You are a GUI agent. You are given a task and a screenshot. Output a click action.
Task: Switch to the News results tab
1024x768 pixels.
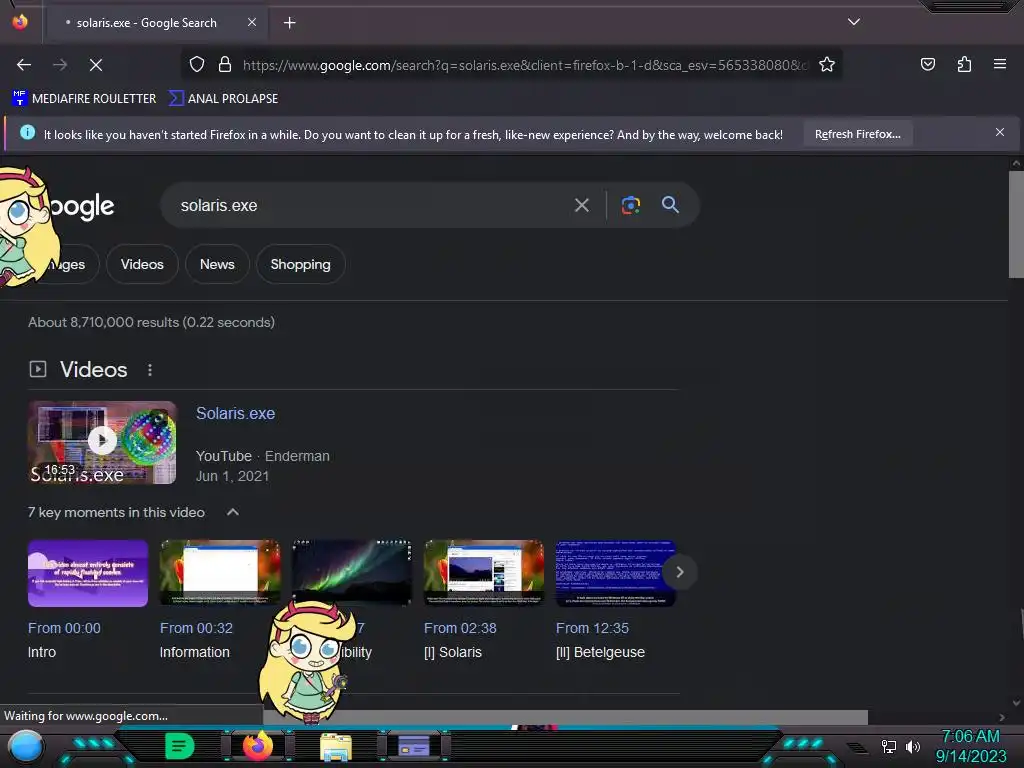click(x=217, y=264)
